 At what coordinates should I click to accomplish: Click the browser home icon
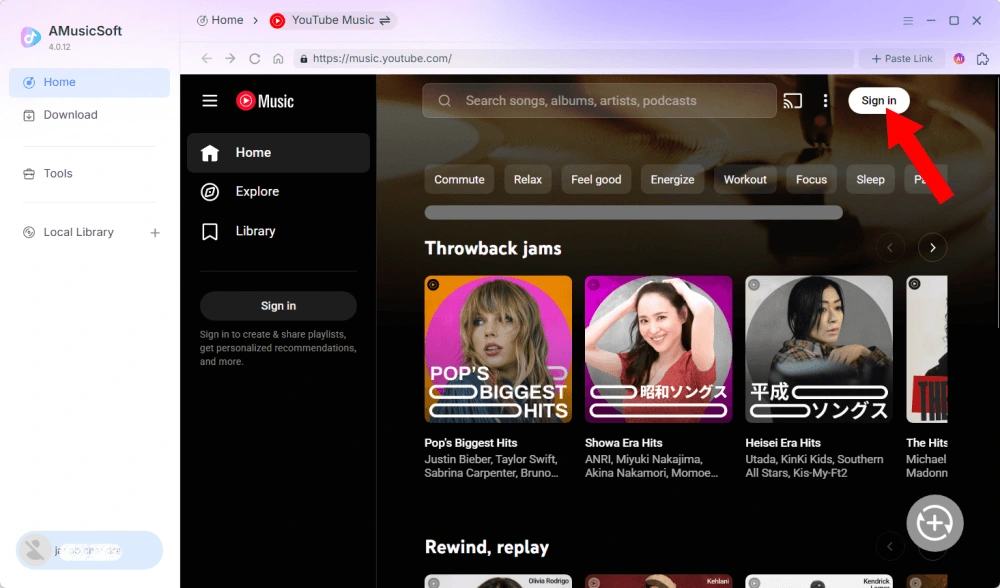(x=278, y=58)
